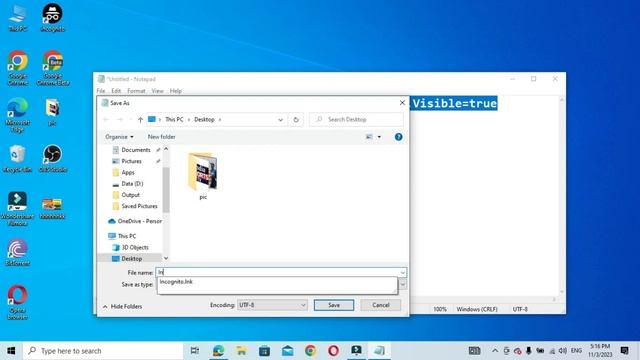Open File Explorer from taskbar
640x360 pixels.
point(241,351)
